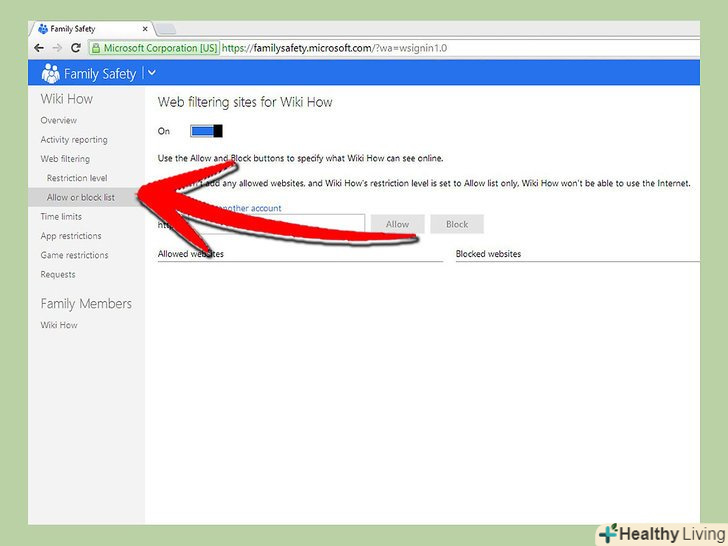Screen dimensions: 728x546
Task: Close the Family Safety browser tab
Action: point(145,29)
